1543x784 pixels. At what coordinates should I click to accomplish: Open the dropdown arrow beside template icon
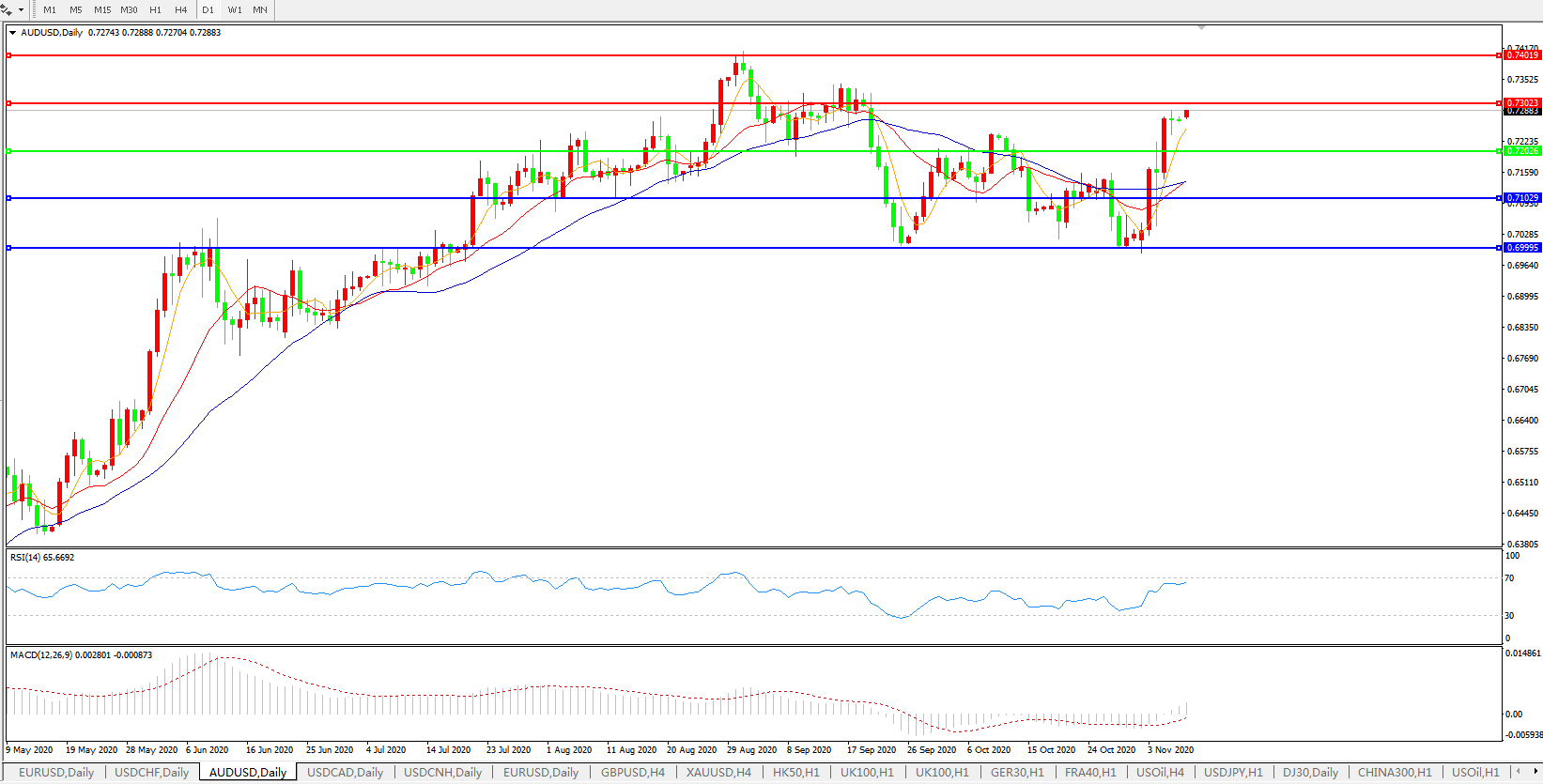point(21,10)
